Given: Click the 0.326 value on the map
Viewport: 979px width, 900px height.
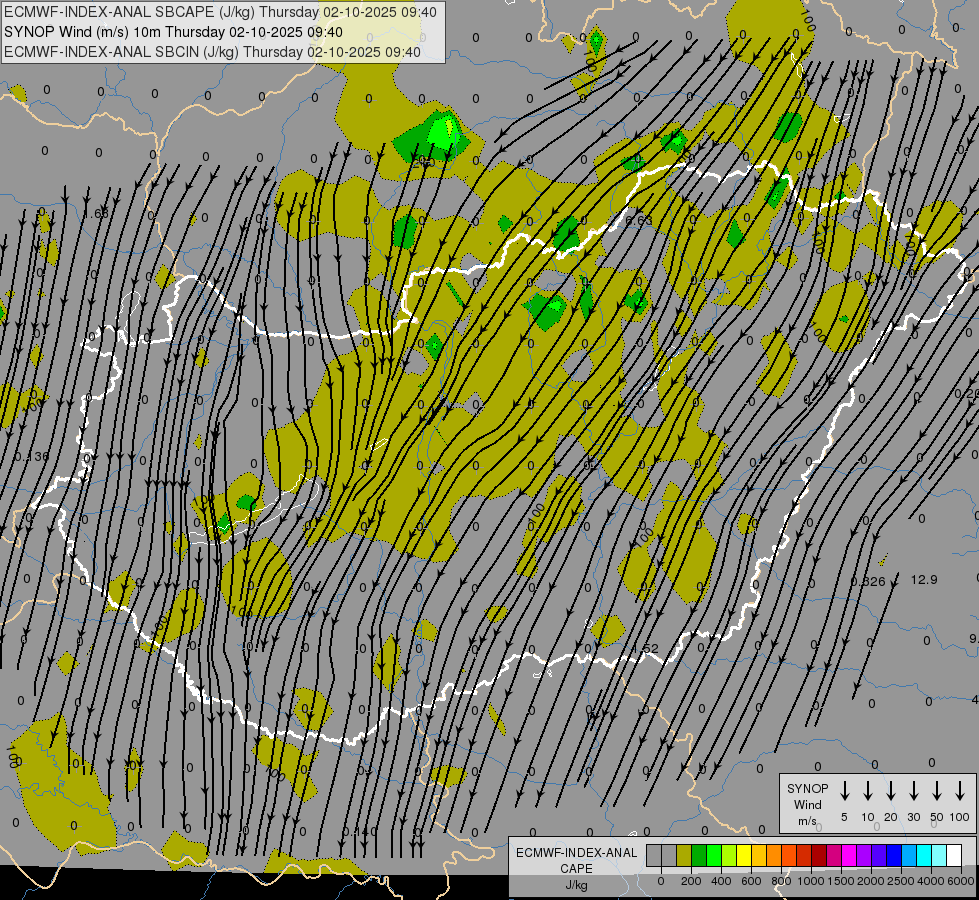Looking at the screenshot, I should [867, 581].
